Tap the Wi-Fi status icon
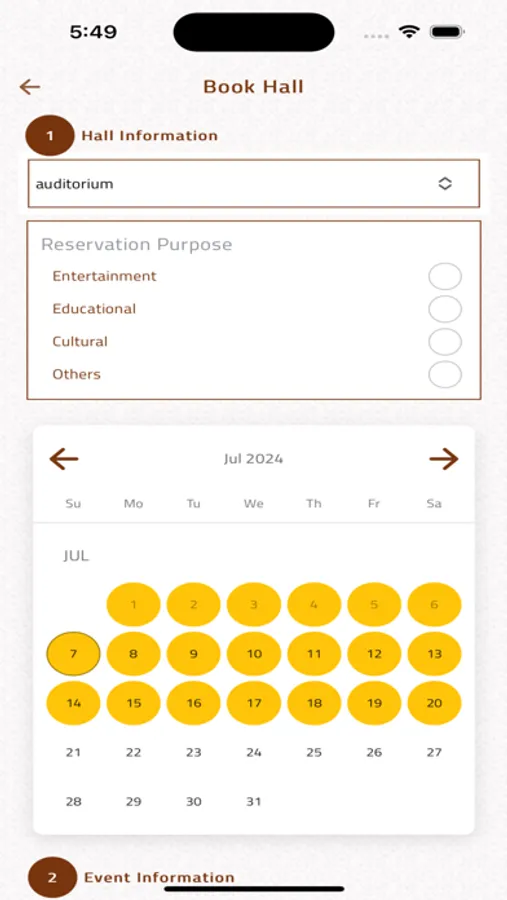Image resolution: width=507 pixels, height=900 pixels. pos(409,32)
